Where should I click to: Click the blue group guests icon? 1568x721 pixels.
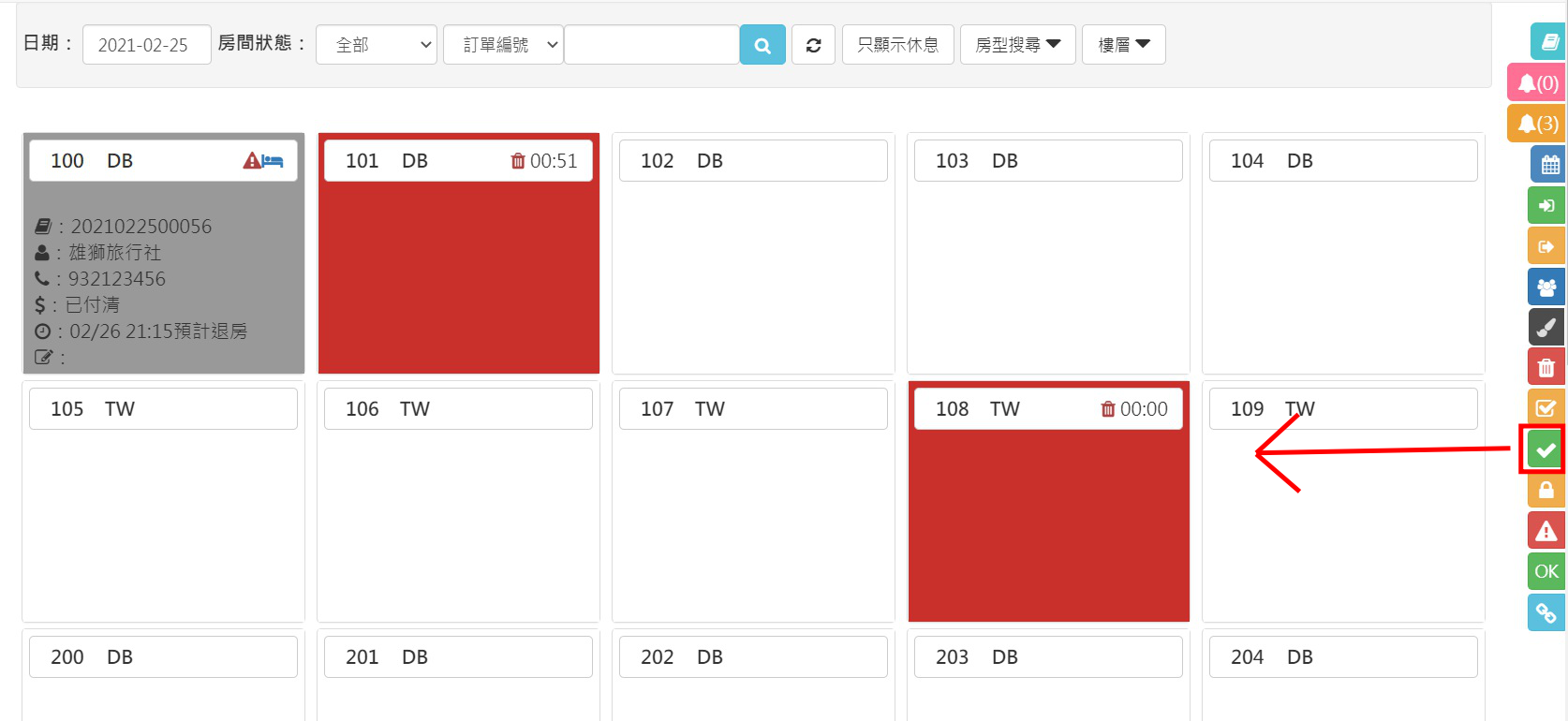click(x=1546, y=287)
